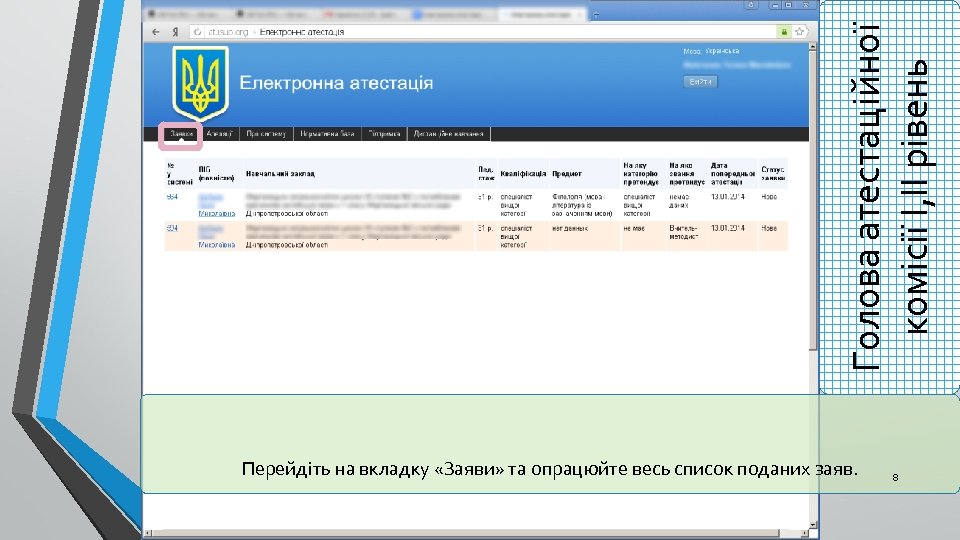The width and height of the screenshot is (960, 540).
Task: Click 'Дата попередньої атестації' column header
Action: pos(733,174)
